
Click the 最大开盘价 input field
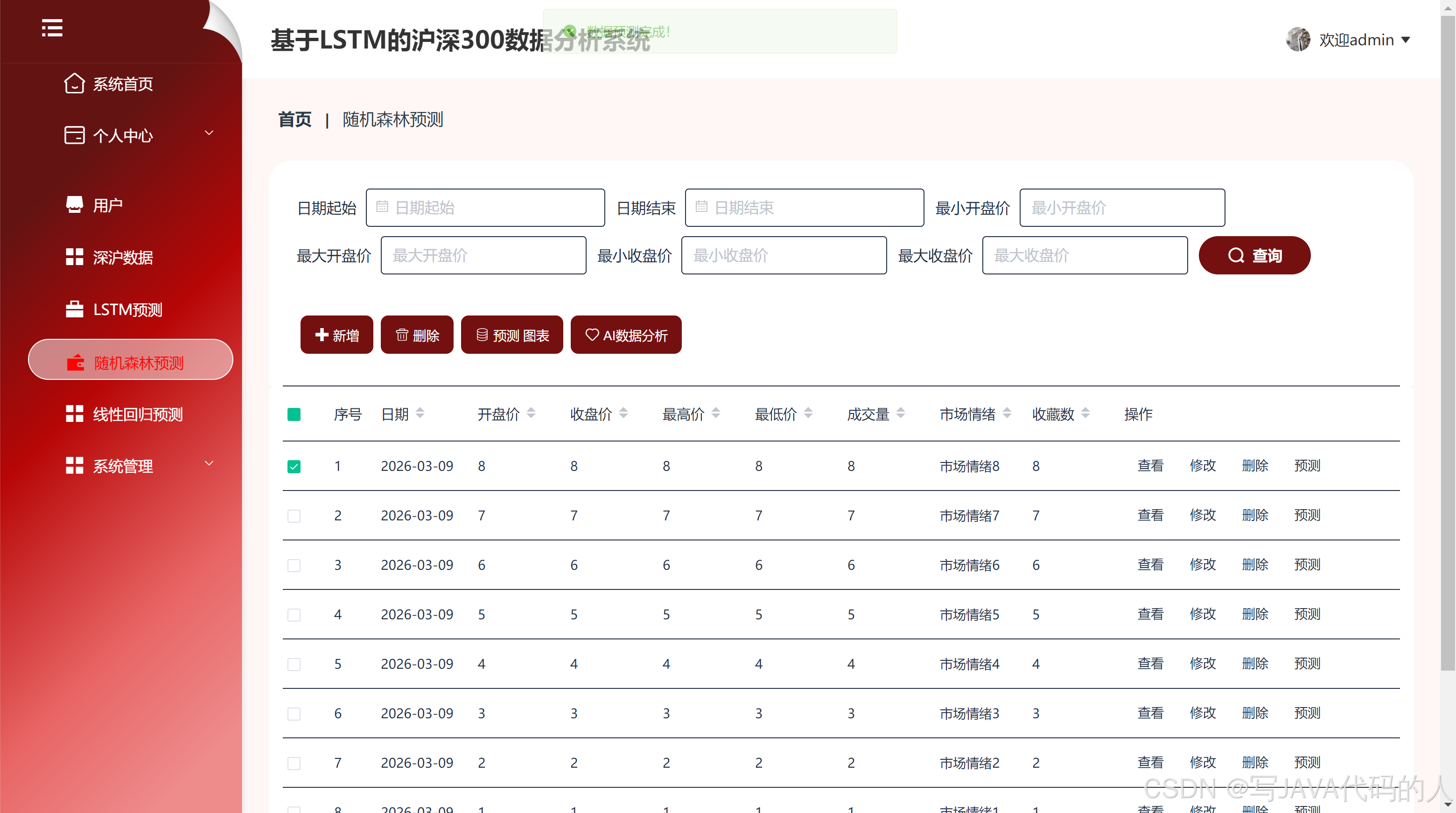pyautogui.click(x=483, y=255)
